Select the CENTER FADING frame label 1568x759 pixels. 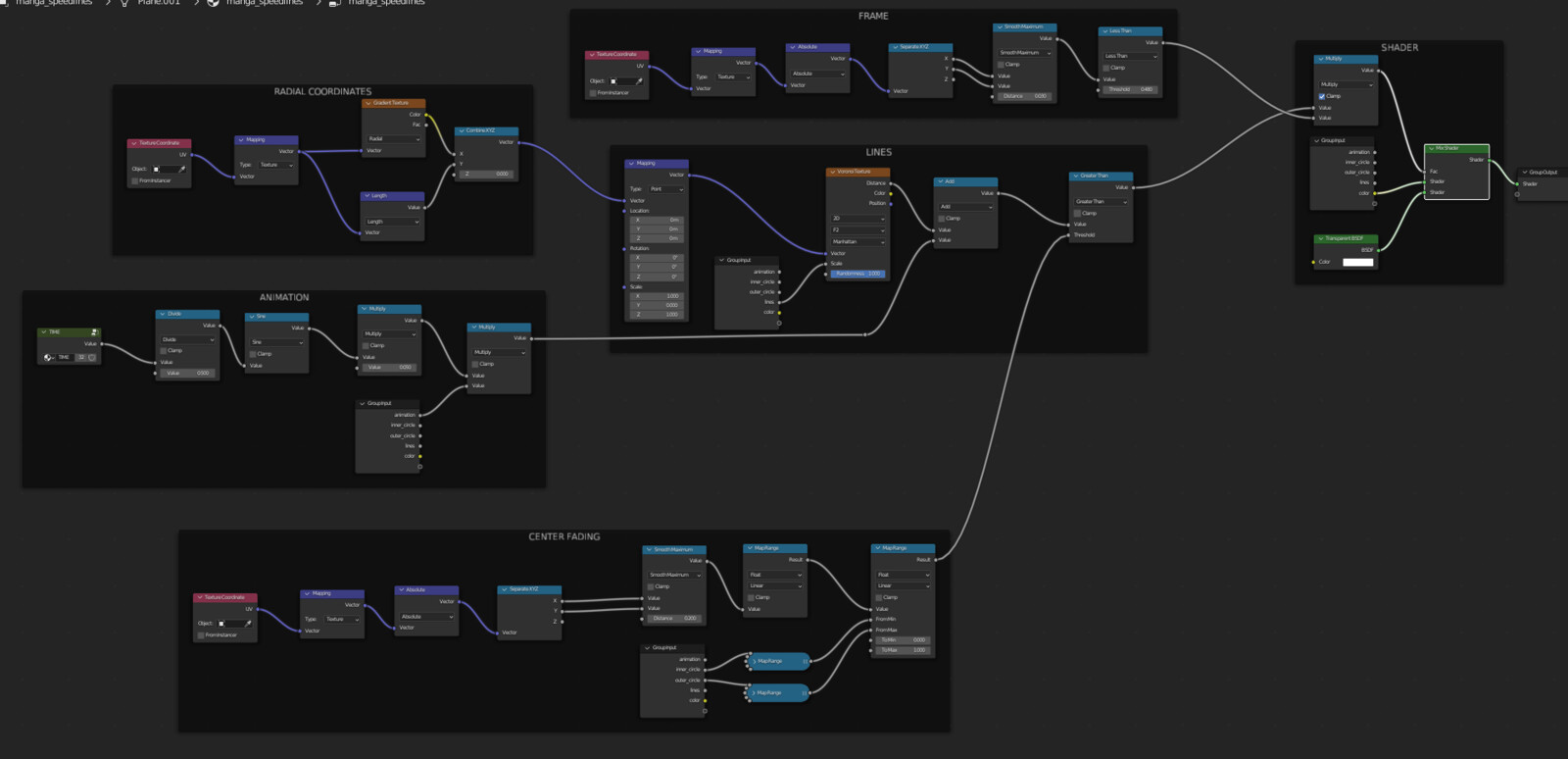[x=564, y=536]
